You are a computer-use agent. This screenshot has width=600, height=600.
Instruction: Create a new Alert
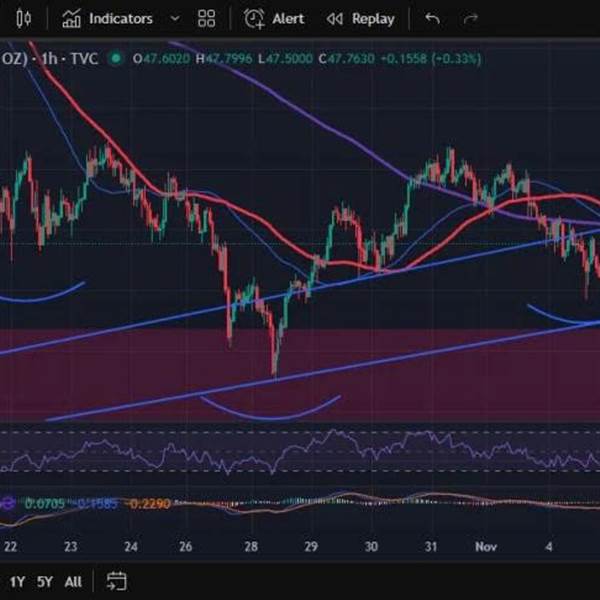[x=274, y=18]
